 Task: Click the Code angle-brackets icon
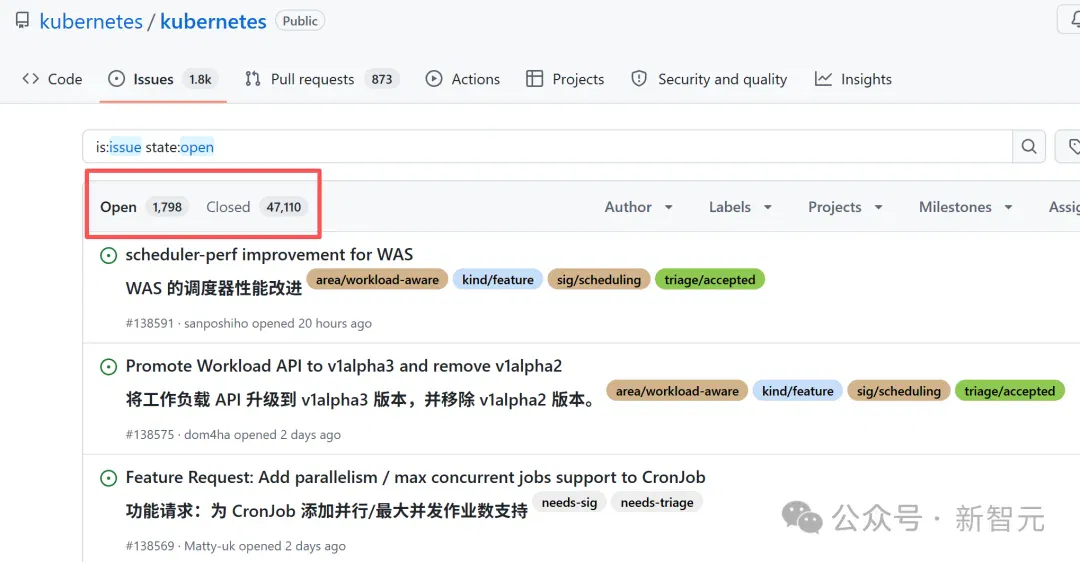30,79
